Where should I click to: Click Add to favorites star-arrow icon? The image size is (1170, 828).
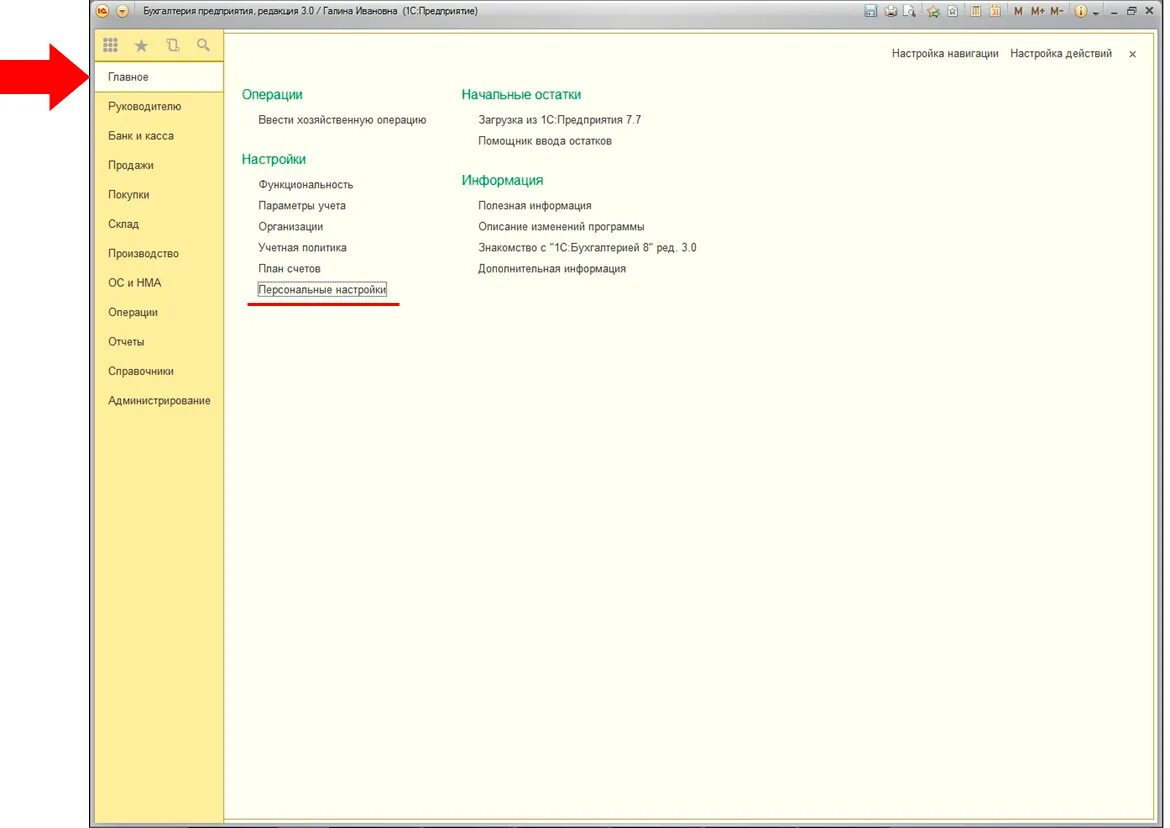933,11
